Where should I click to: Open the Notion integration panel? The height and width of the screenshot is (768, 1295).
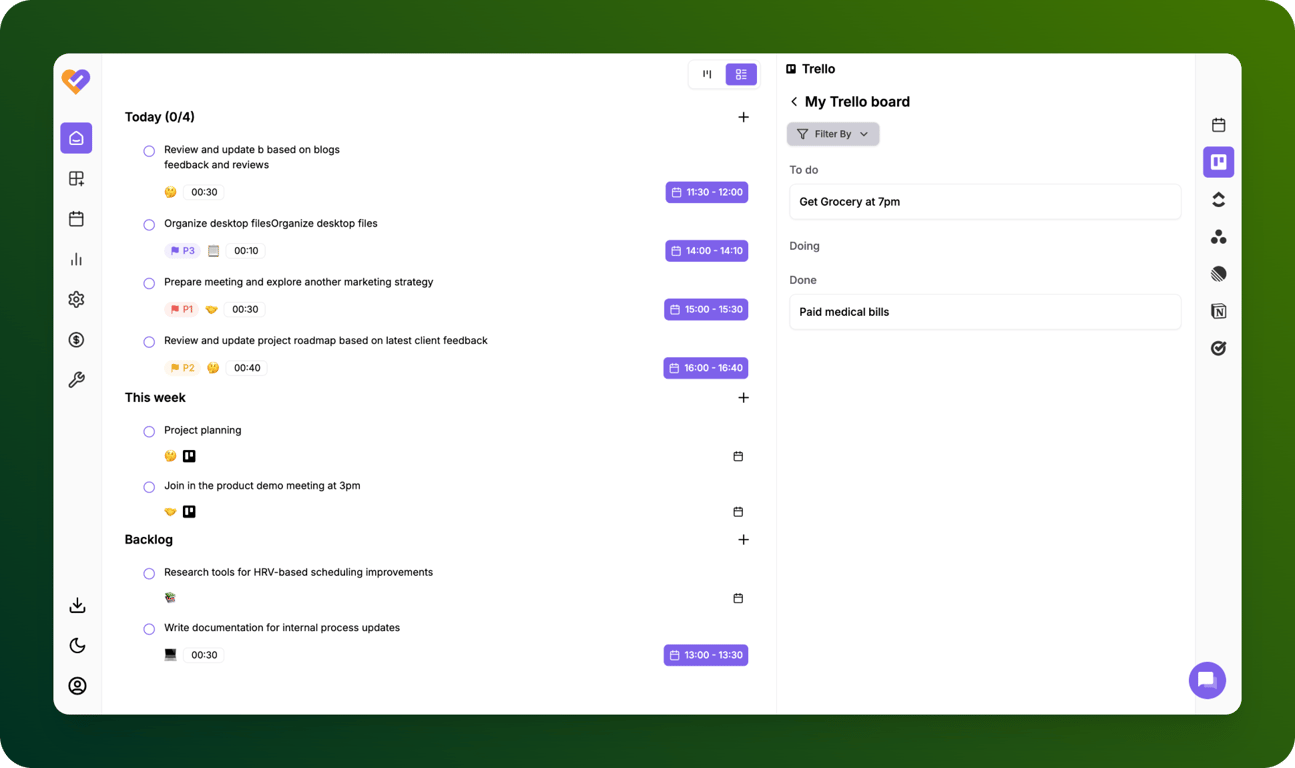[1218, 311]
